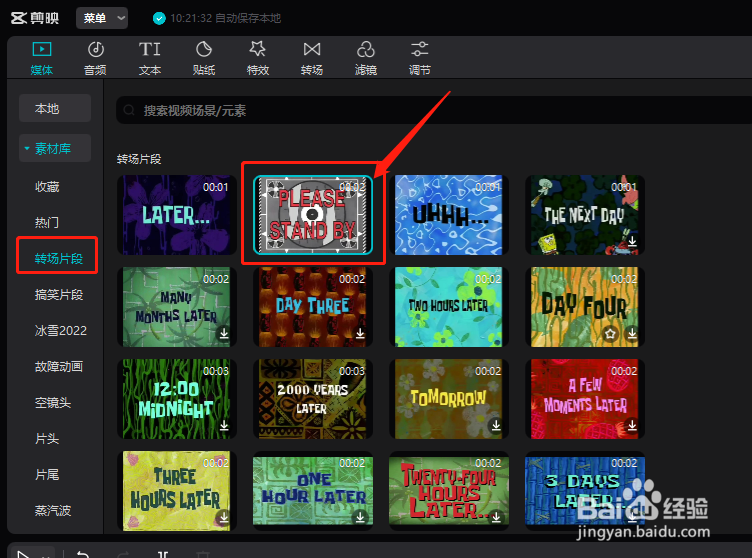Select the THE NEXT DAY clip thumbnail
This screenshot has width=752, height=558.
pos(585,215)
